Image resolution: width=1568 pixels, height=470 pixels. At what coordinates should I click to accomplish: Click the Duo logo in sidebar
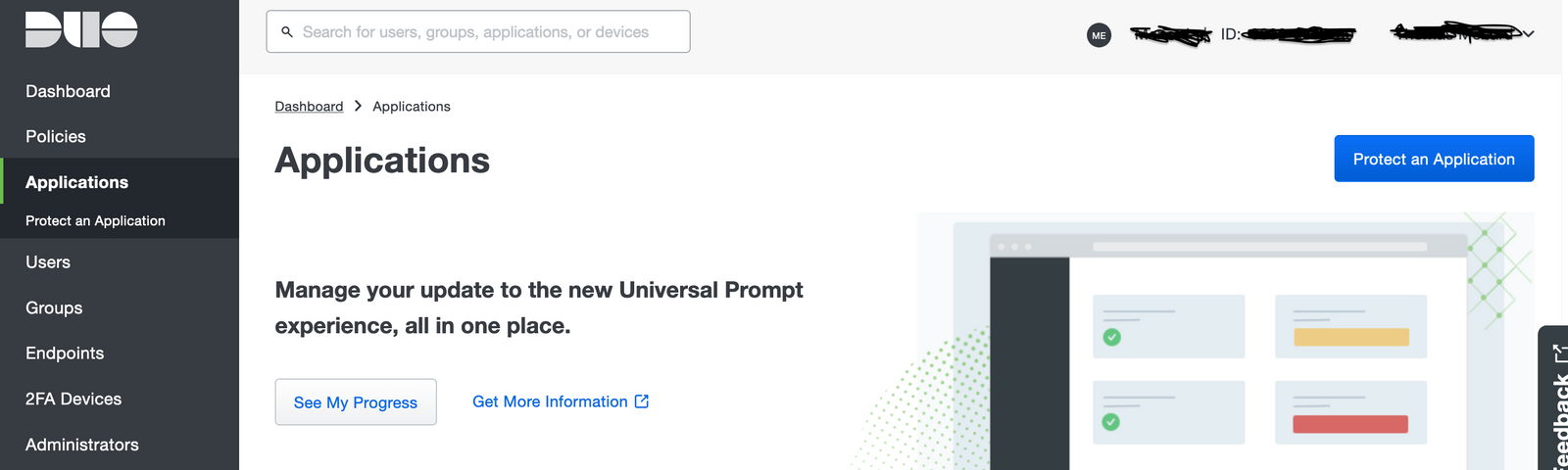click(x=81, y=29)
